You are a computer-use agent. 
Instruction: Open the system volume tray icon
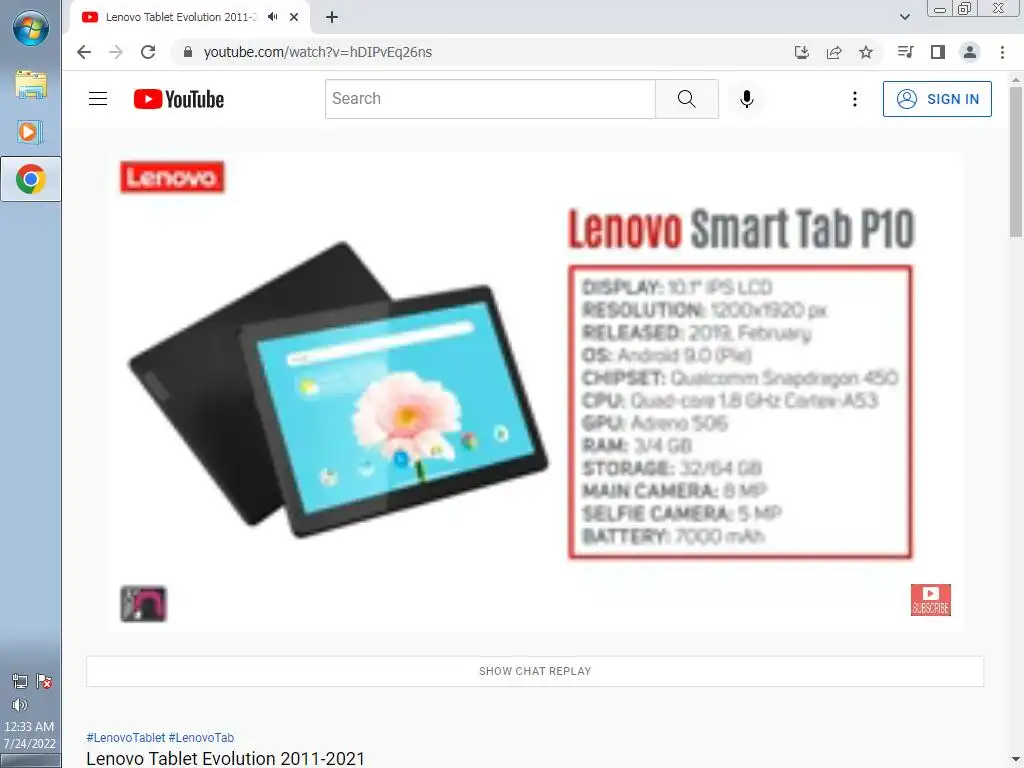pos(20,705)
